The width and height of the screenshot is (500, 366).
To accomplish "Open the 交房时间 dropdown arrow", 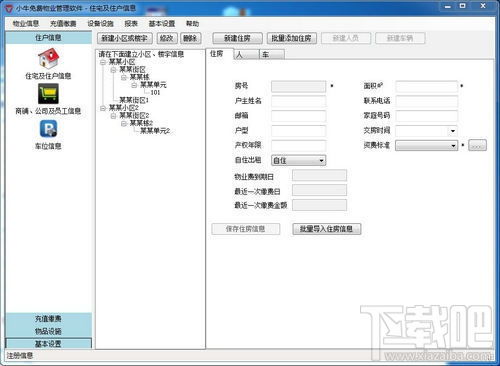I will 453,131.
